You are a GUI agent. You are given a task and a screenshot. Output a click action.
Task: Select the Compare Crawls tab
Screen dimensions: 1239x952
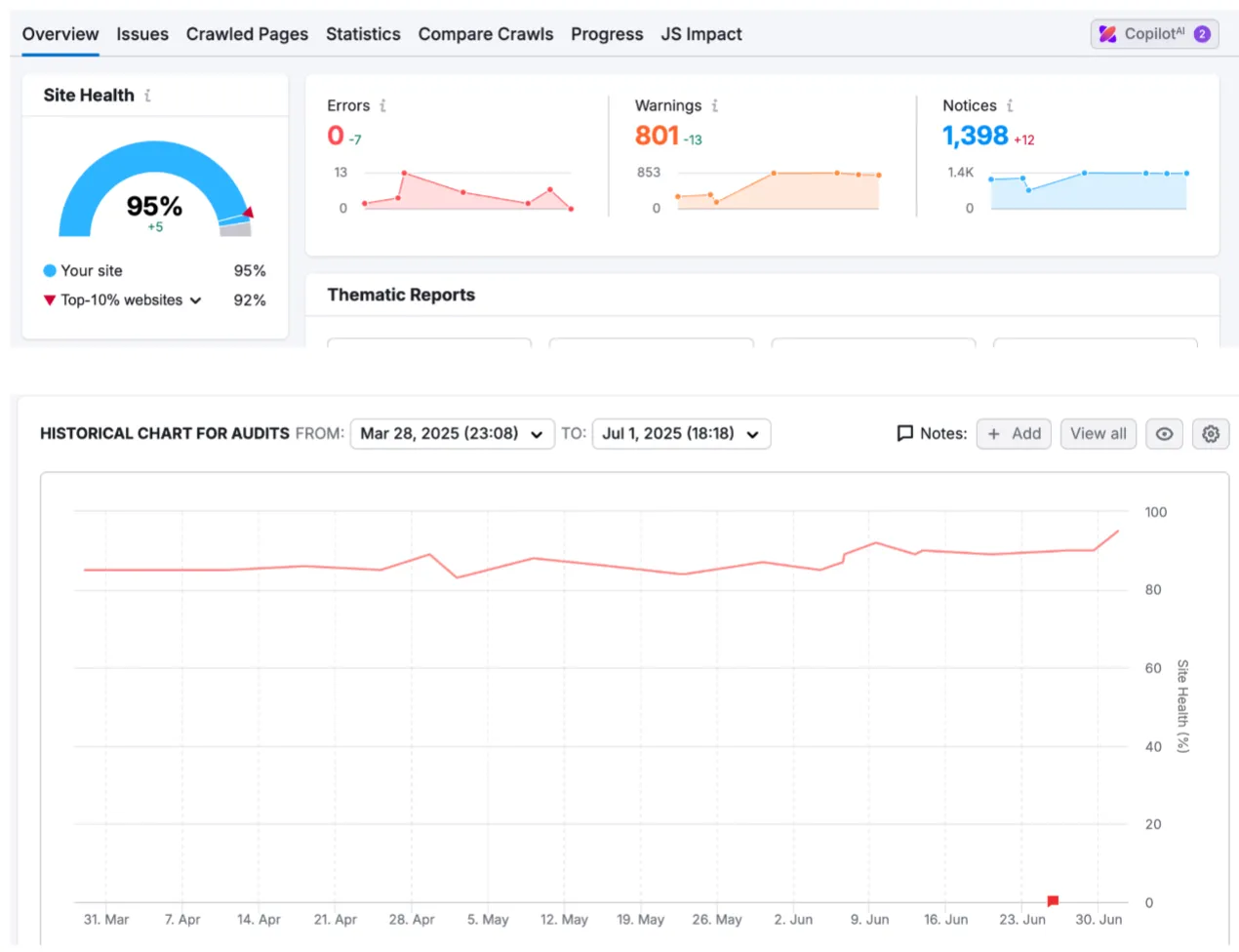(486, 34)
